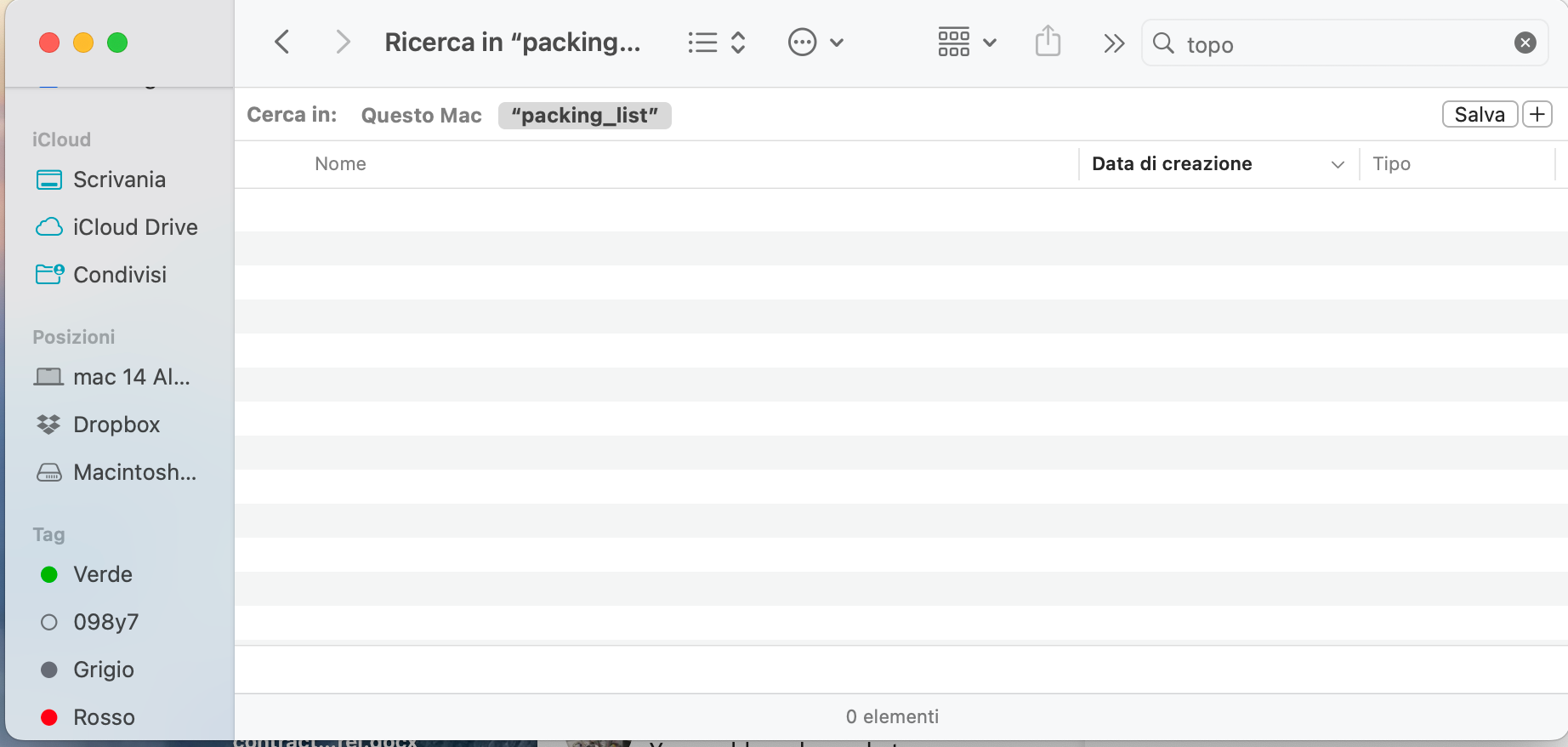This screenshot has height=747, width=1568.
Task: Select the "packing_list" search scope
Action: (x=585, y=116)
